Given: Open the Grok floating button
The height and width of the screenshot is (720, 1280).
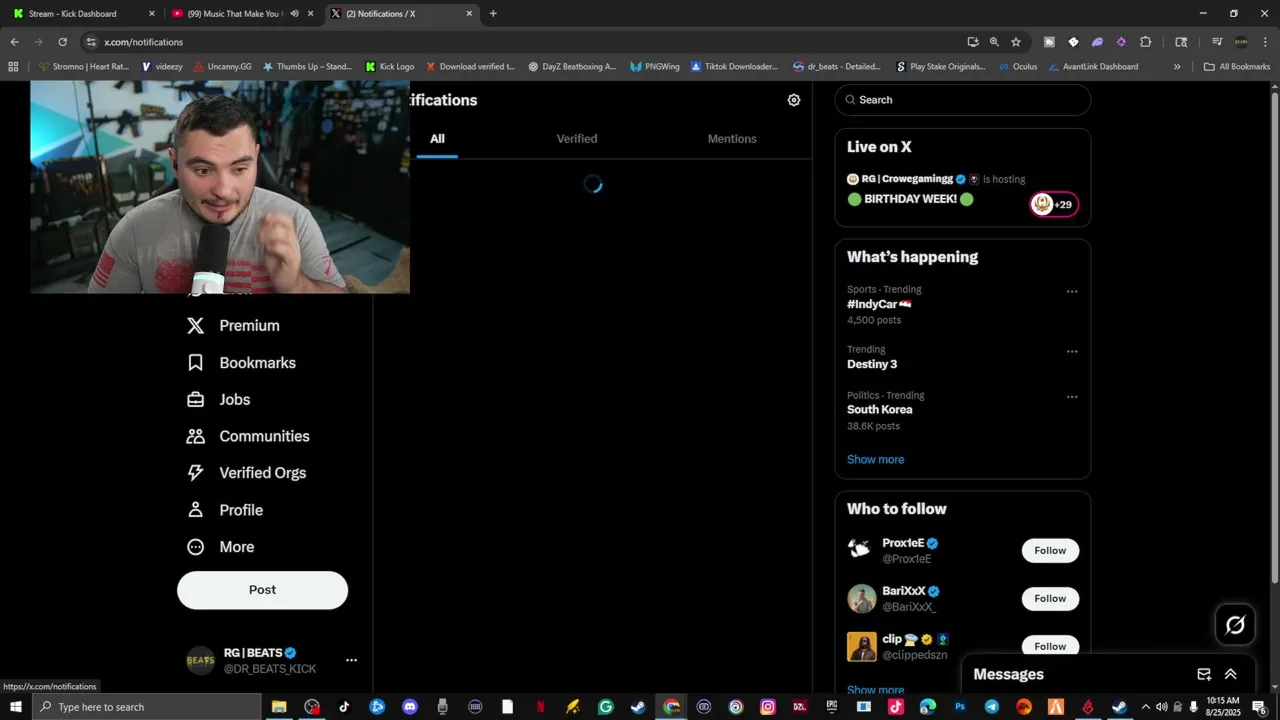Looking at the screenshot, I should pyautogui.click(x=1235, y=625).
